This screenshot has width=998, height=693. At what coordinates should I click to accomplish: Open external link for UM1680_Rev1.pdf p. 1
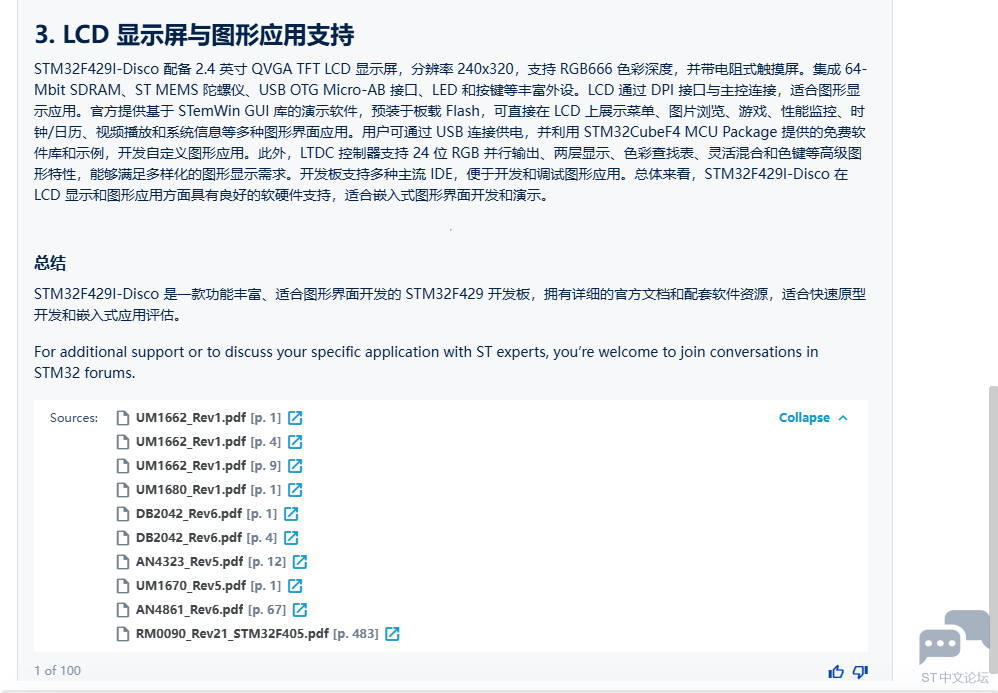295,490
